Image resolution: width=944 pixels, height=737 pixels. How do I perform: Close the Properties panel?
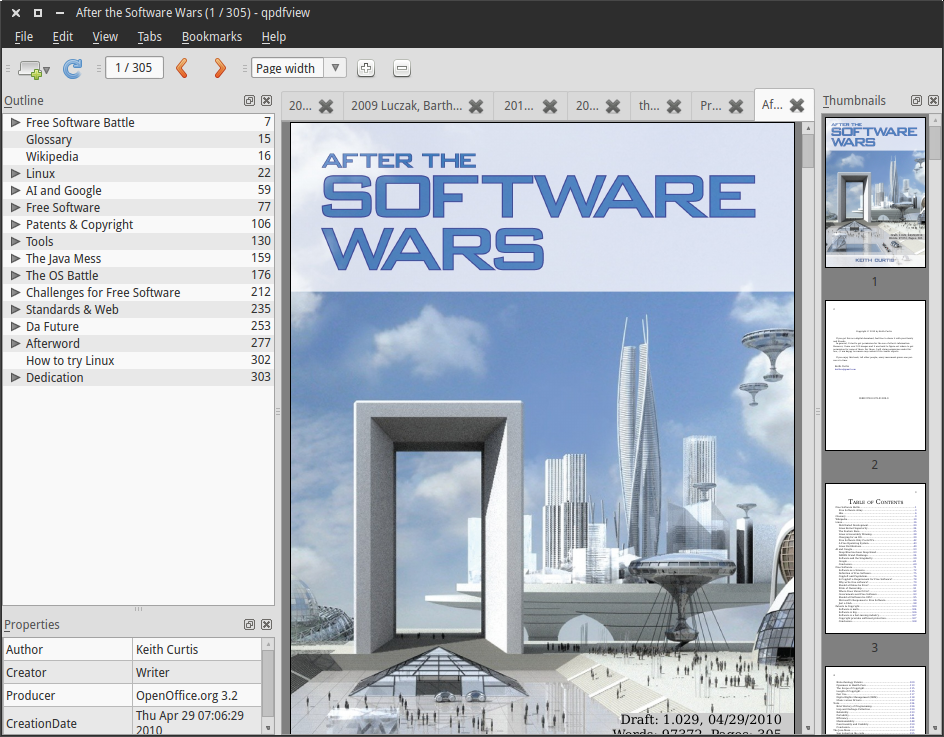(266, 624)
